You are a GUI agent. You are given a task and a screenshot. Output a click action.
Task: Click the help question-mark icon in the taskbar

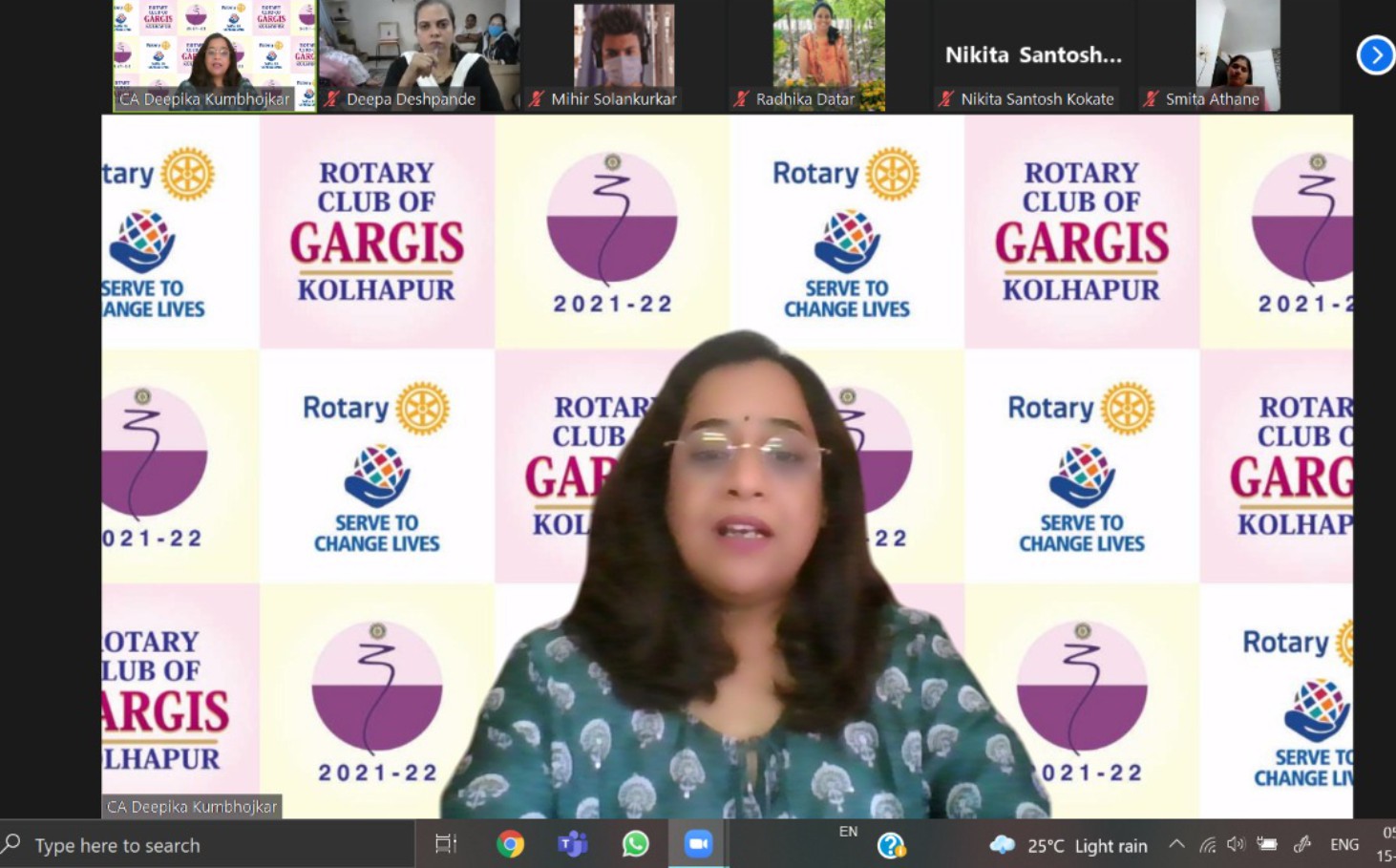coord(891,846)
